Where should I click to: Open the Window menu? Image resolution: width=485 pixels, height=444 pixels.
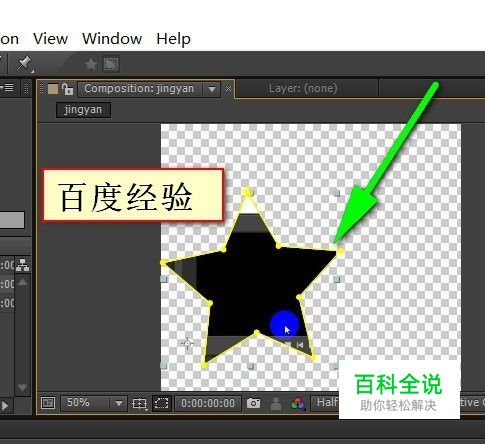coord(112,39)
